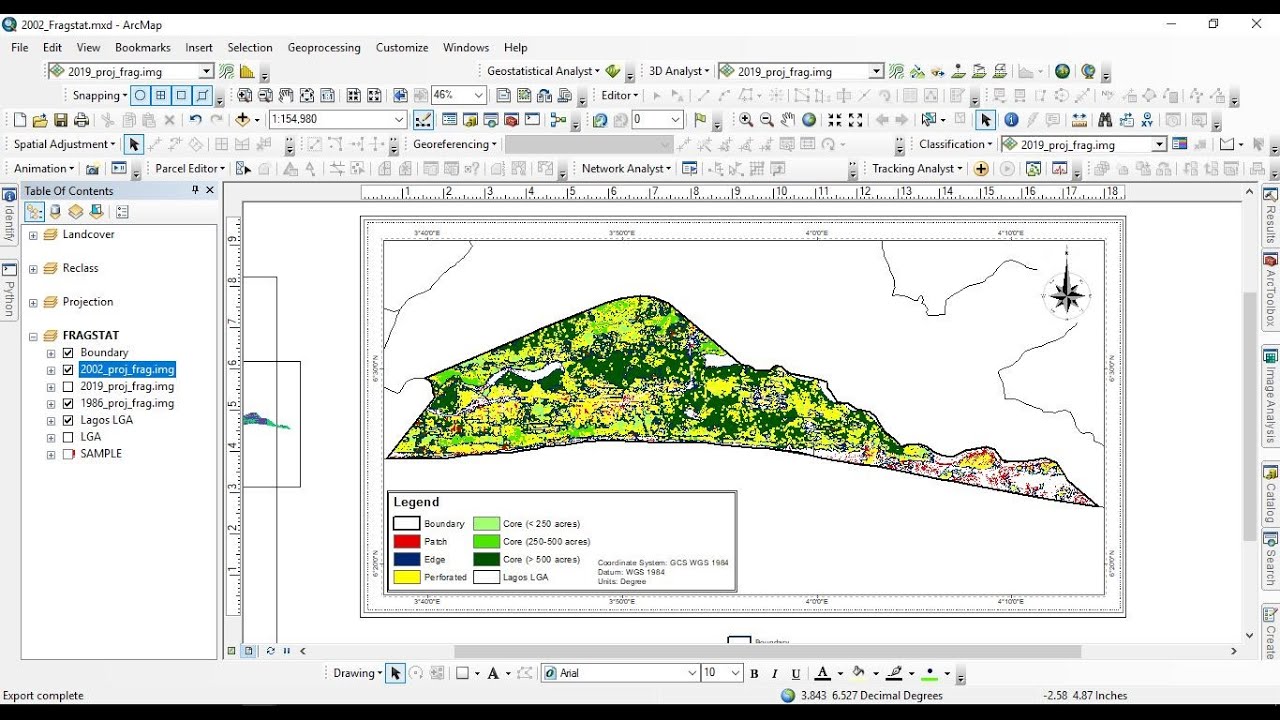Expand the Landcover group layer

33,235
